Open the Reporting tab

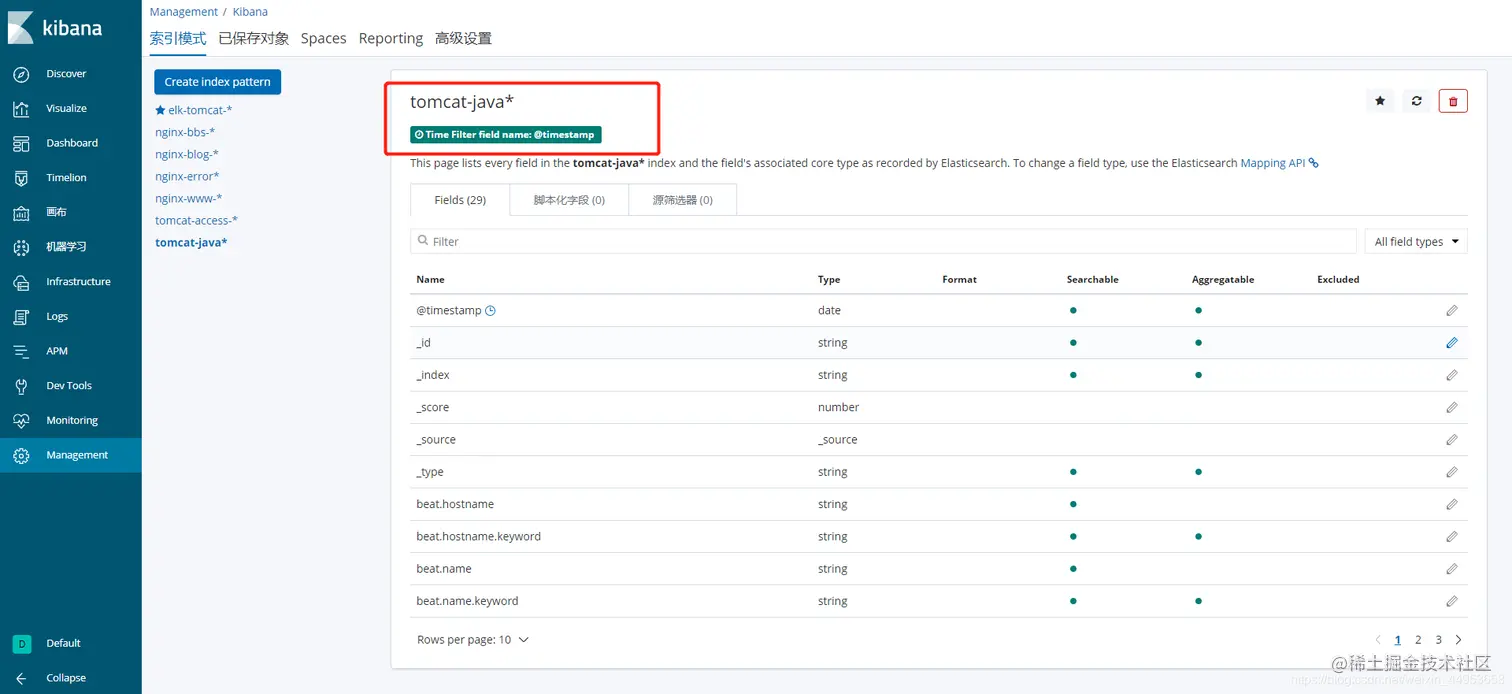point(391,38)
